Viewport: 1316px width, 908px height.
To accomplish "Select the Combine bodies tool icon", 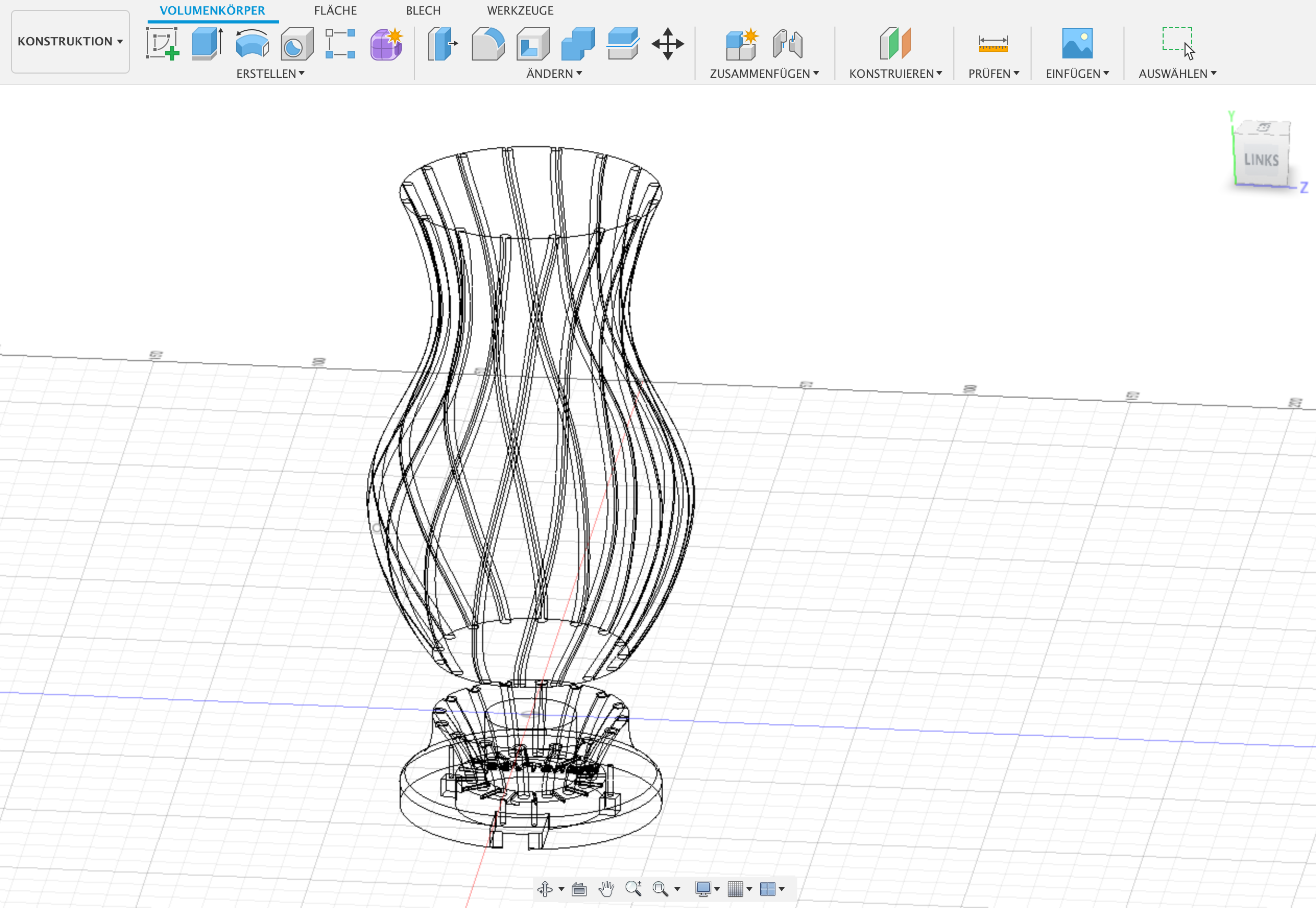I will coord(578,43).
